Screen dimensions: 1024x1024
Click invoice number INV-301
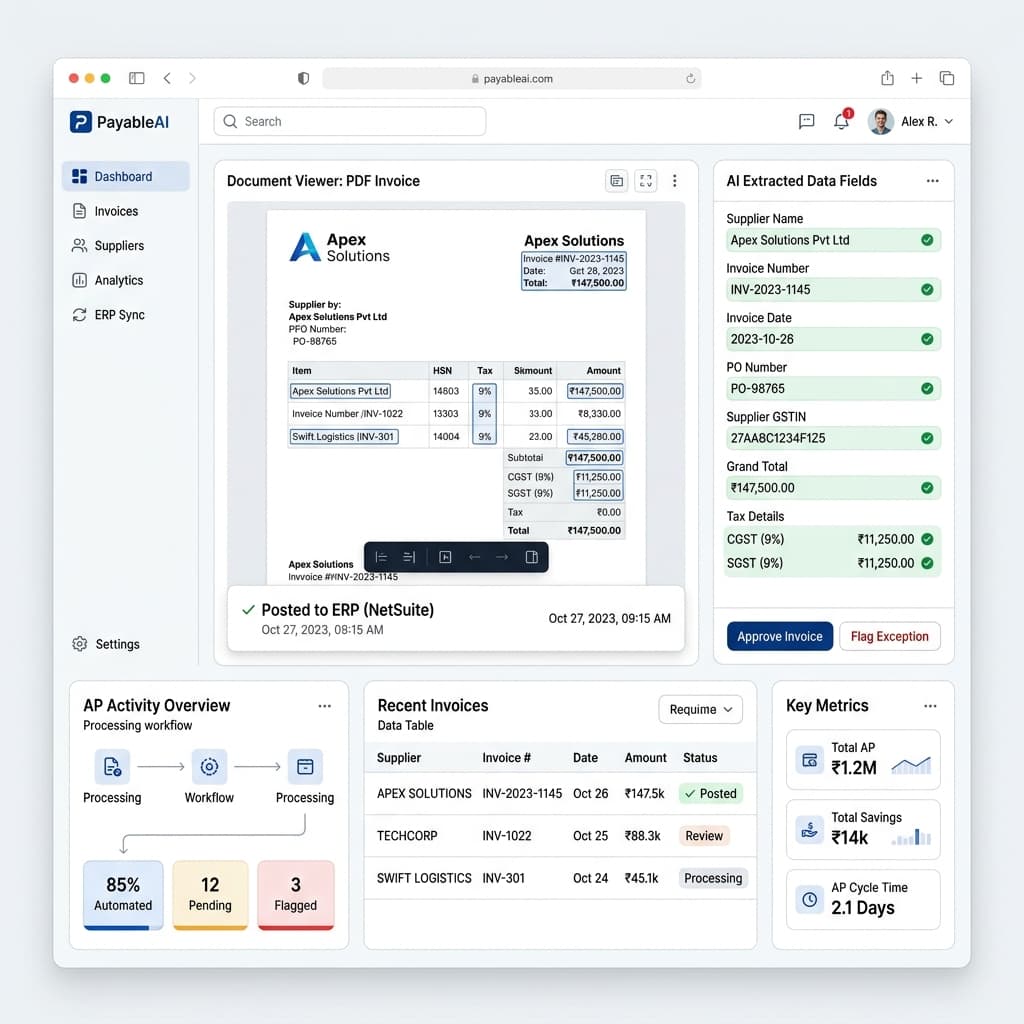[504, 878]
